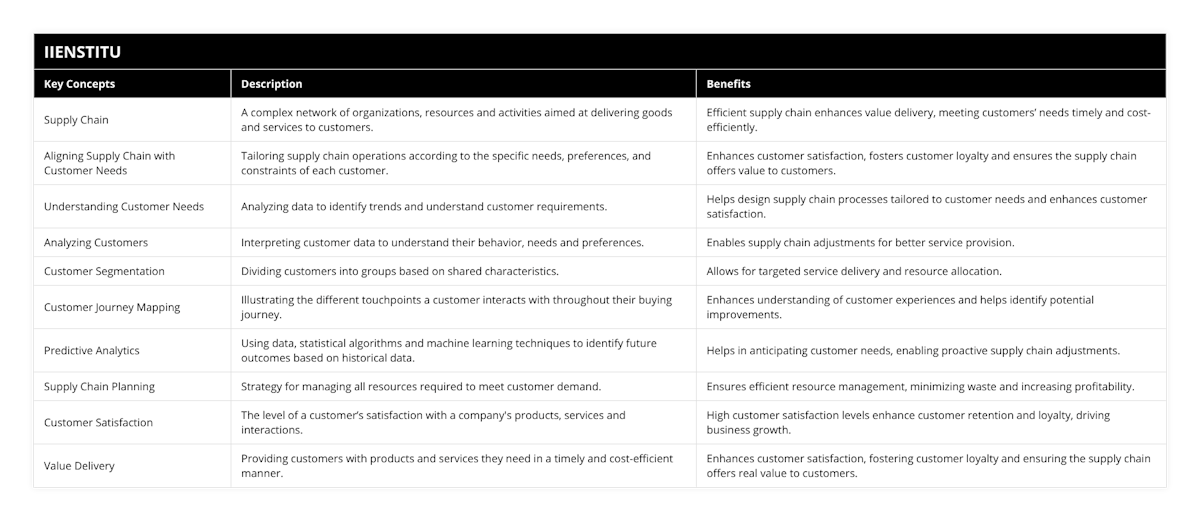
Task: Click the description starting 'A complex network of organizations'
Action: (456, 120)
